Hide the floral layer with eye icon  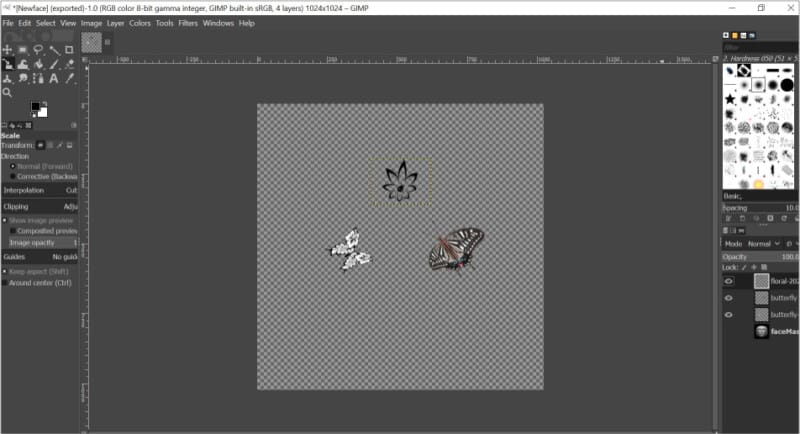tap(728, 282)
